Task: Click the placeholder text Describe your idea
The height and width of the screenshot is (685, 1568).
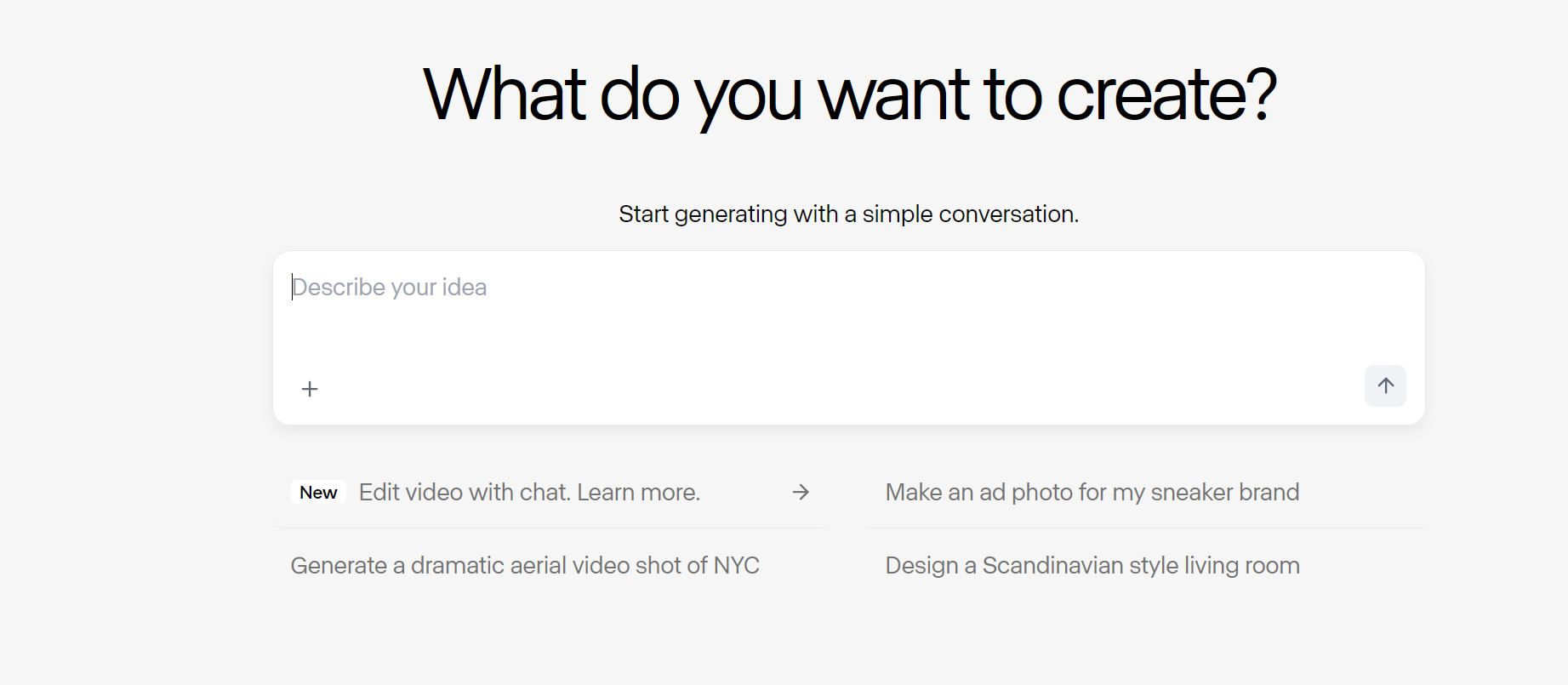Action: pos(390,288)
